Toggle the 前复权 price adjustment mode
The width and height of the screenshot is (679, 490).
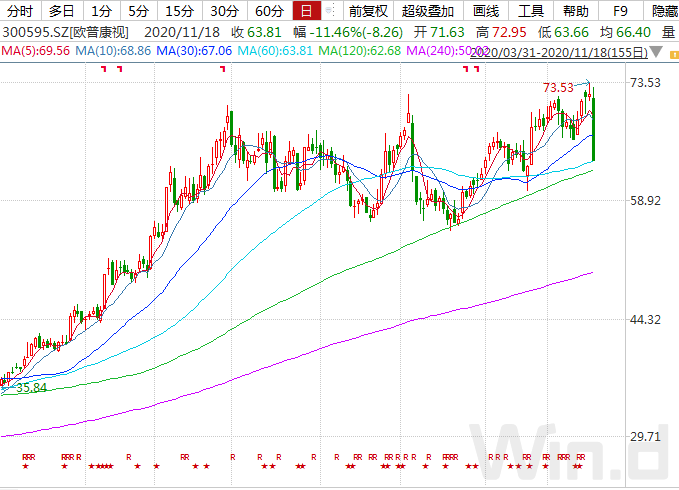pos(368,12)
